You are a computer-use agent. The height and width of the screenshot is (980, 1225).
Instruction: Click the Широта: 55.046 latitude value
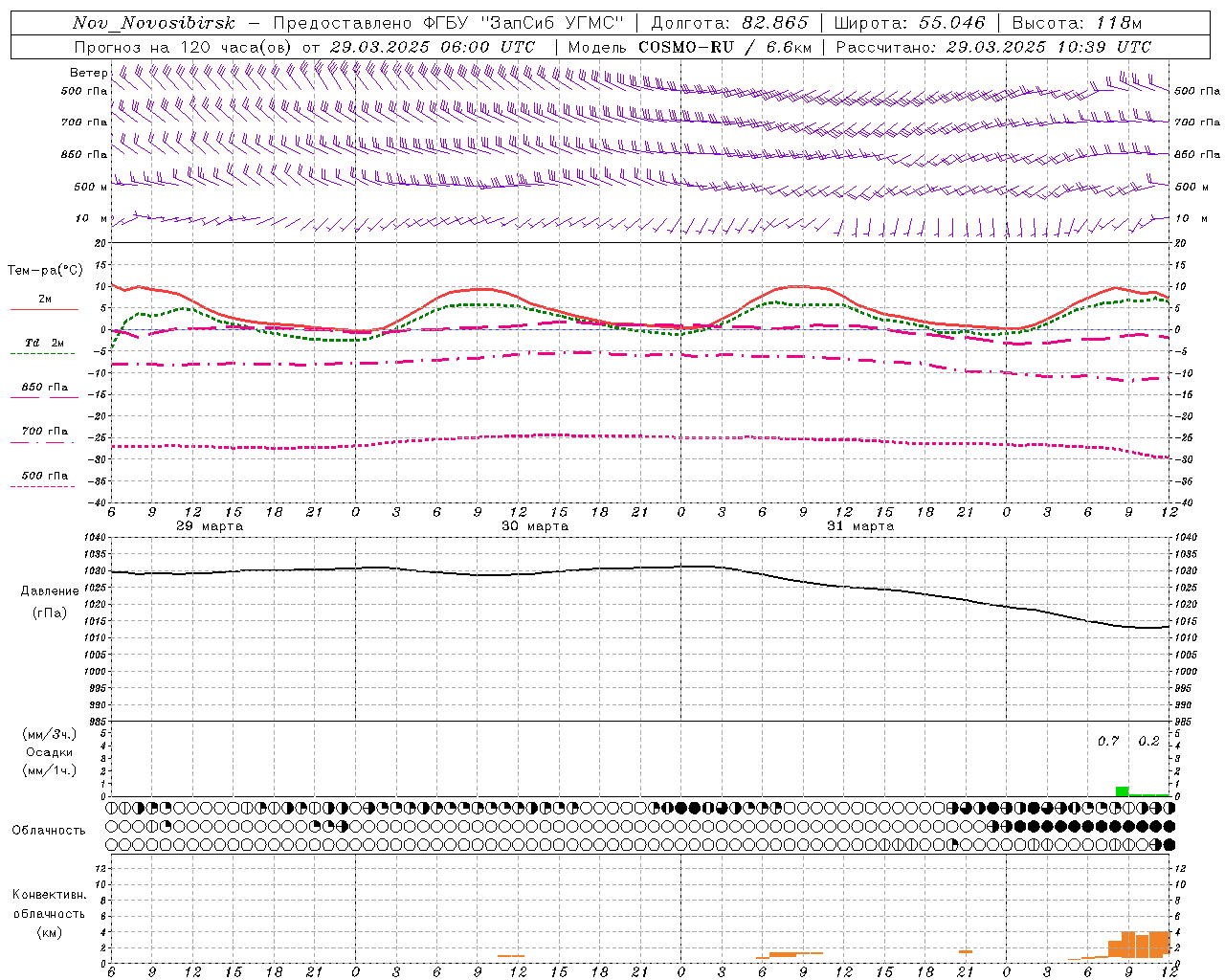tap(909, 24)
